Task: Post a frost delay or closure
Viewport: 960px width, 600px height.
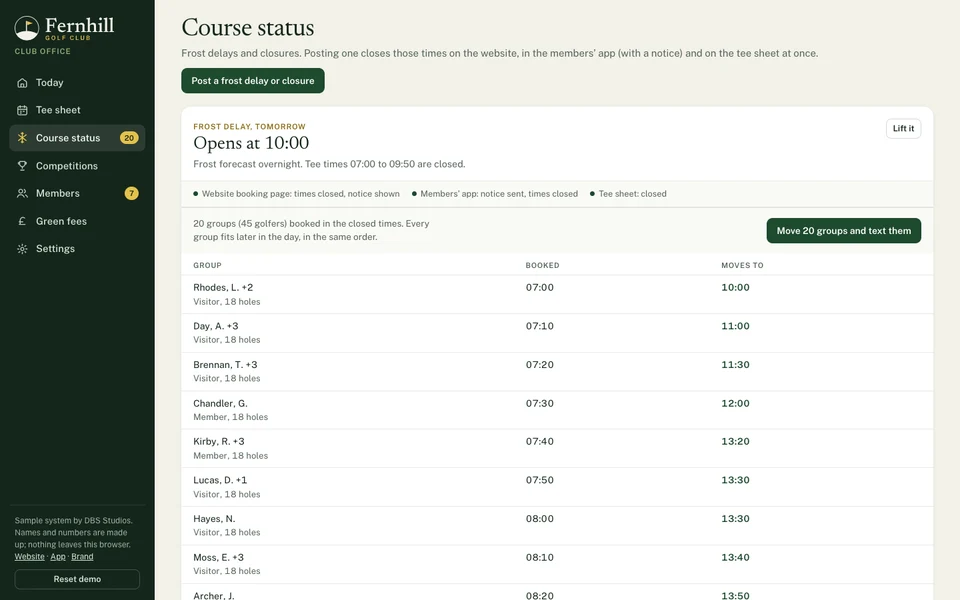Action: [x=253, y=81]
